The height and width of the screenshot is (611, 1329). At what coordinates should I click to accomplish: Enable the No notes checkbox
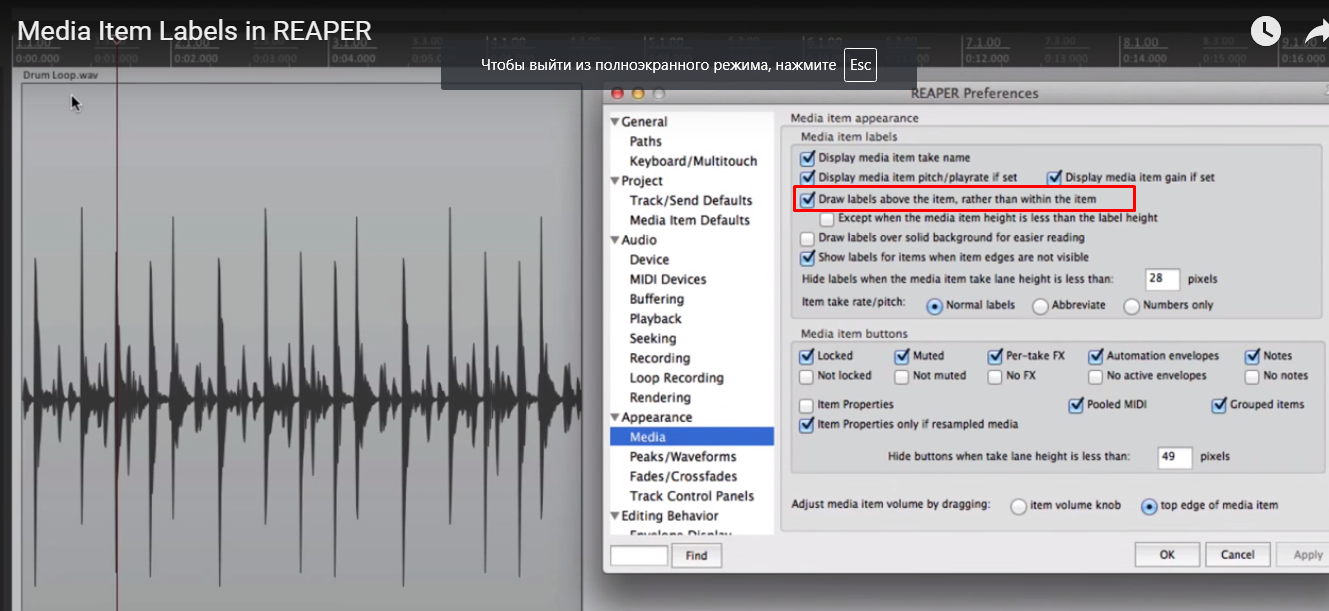coord(1253,376)
